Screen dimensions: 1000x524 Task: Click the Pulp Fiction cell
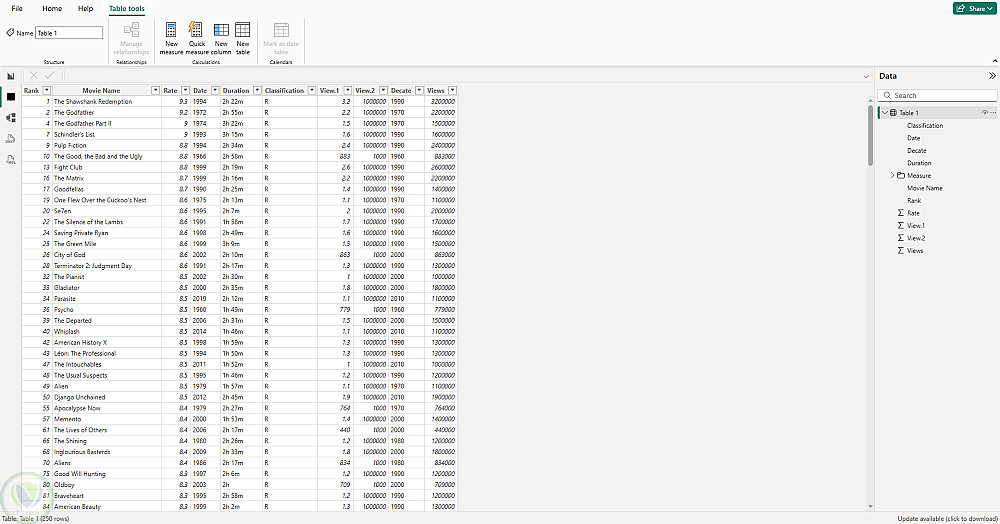click(x=107, y=145)
